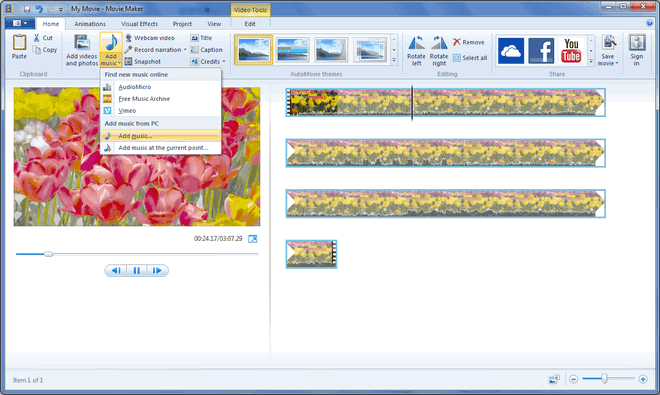The image size is (660, 395).
Task: Rotate left the selected video
Action: (416, 51)
